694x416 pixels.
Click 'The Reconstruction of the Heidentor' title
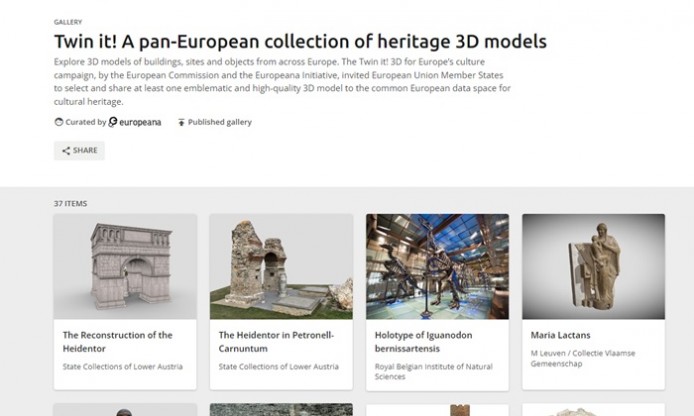coord(117,342)
